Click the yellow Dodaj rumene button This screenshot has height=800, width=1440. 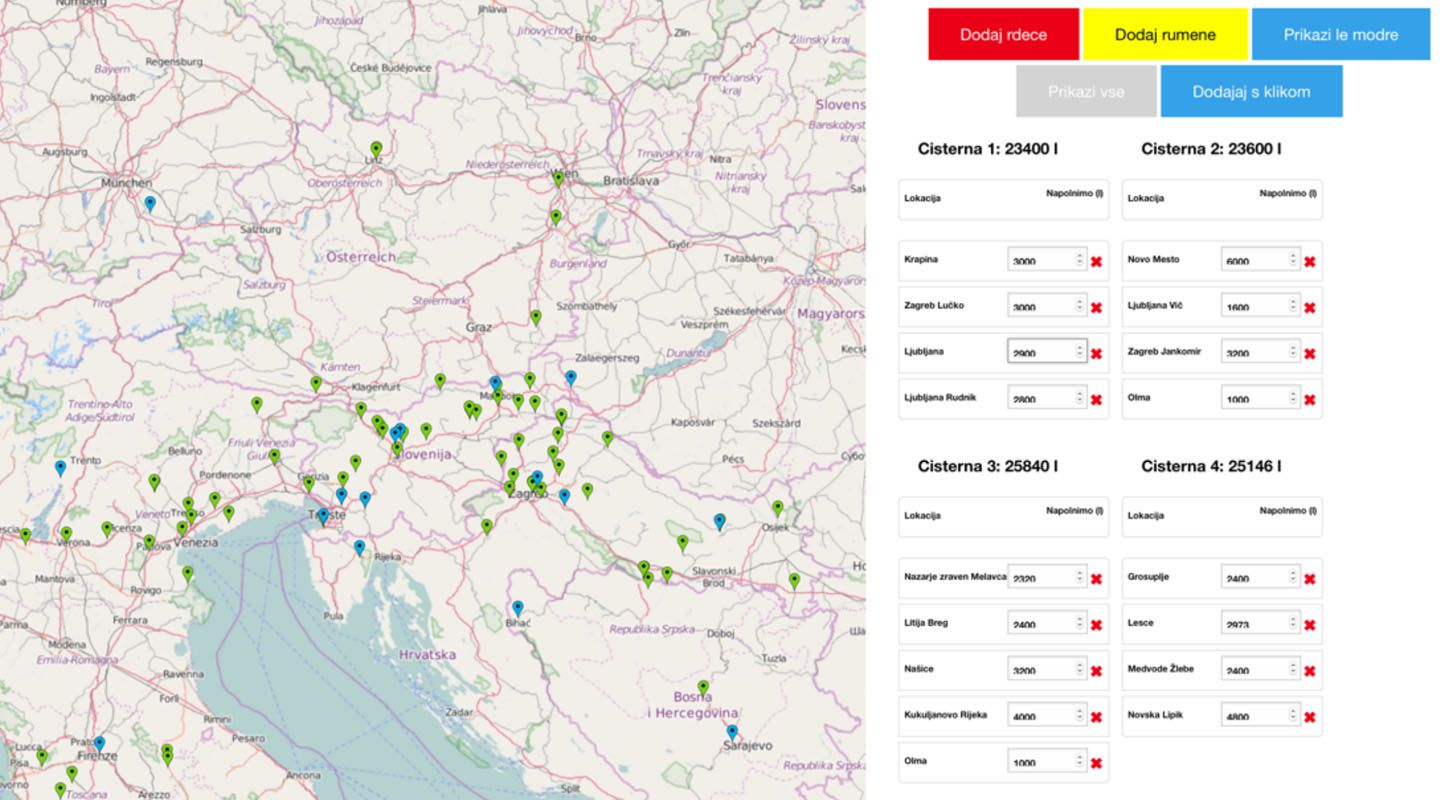pyautogui.click(x=1165, y=35)
